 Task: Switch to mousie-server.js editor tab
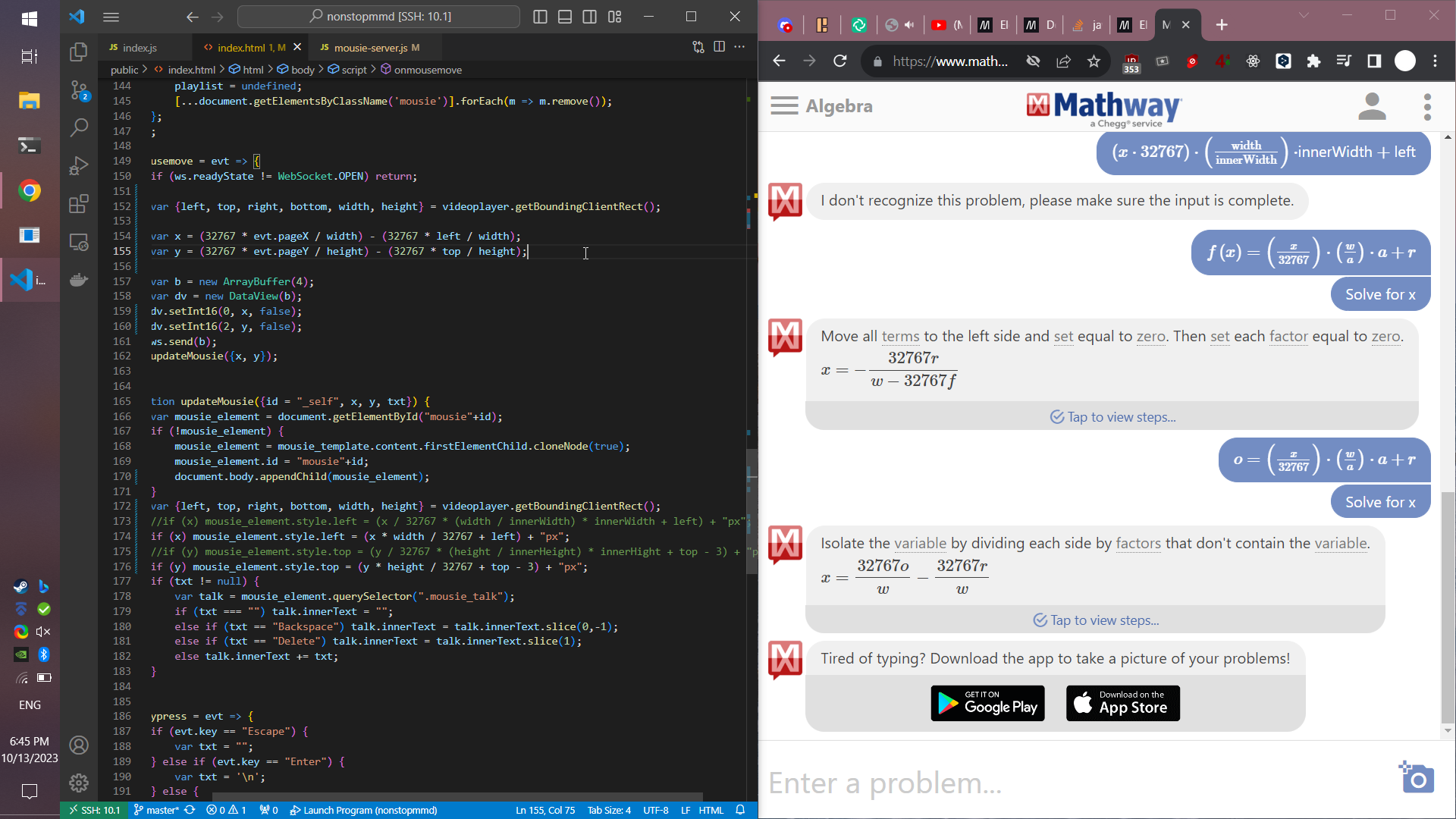[370, 48]
